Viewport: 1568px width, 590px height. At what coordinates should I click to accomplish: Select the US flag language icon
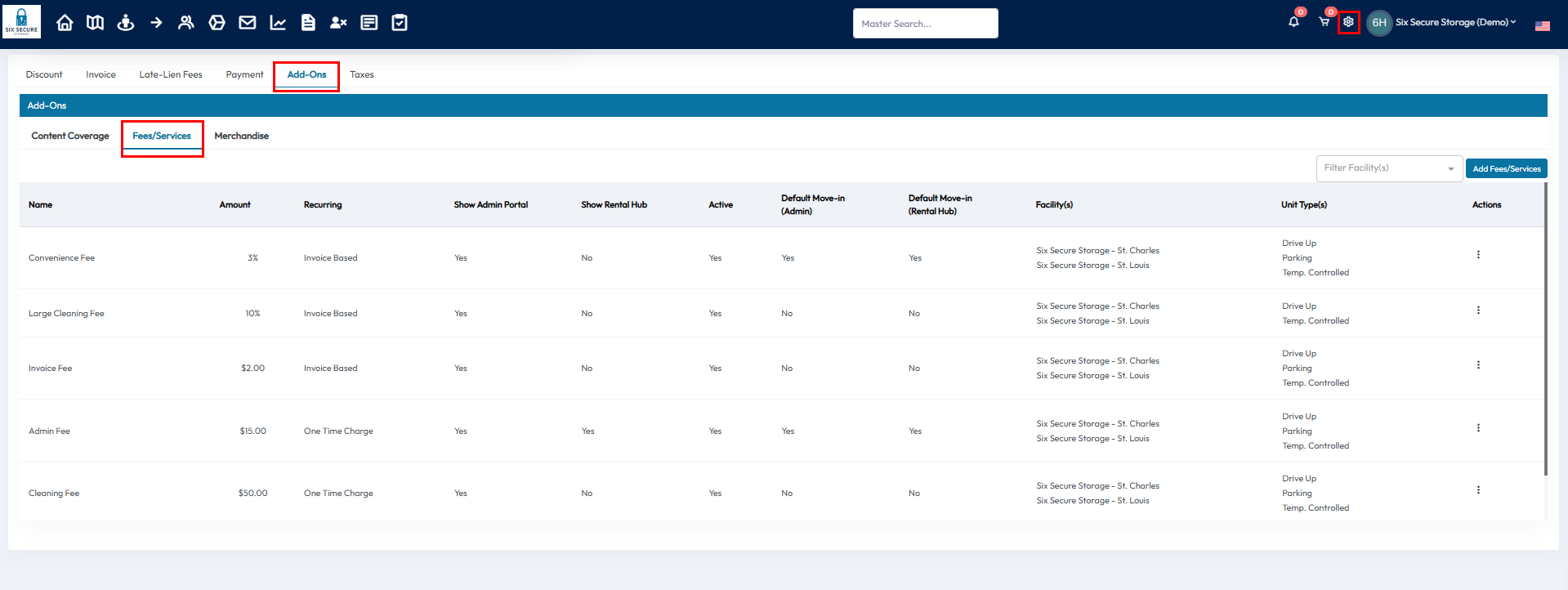coord(1542,26)
